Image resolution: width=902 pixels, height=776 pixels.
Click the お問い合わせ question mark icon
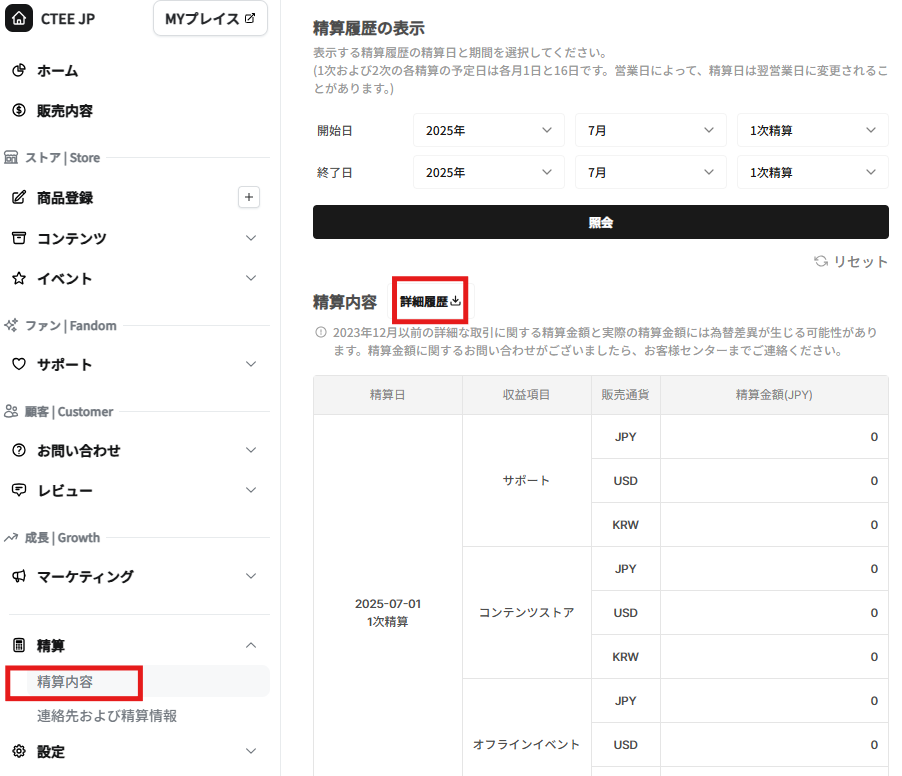(19, 451)
